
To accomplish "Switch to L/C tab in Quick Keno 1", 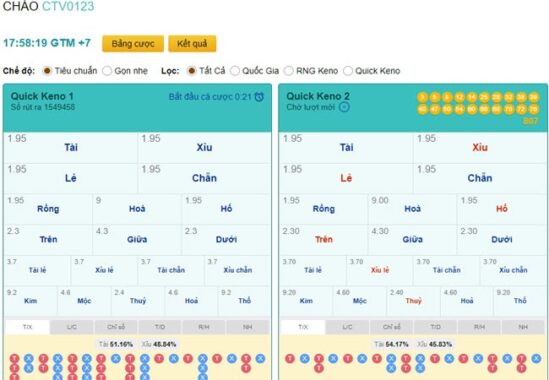I will point(72,327).
